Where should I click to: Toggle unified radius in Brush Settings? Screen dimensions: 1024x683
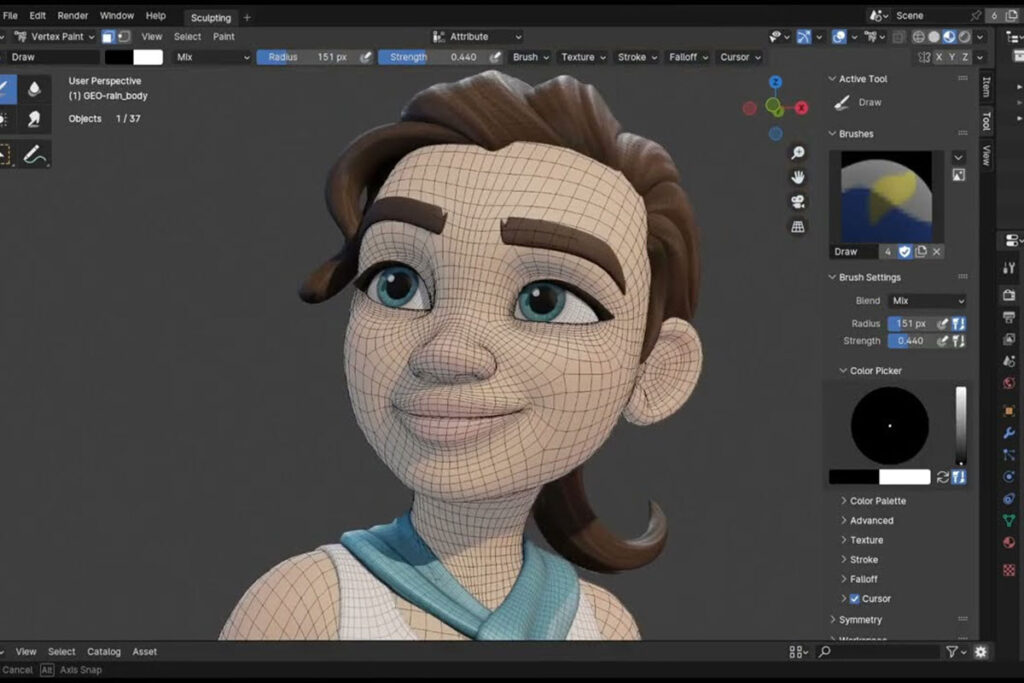pyautogui.click(x=959, y=324)
